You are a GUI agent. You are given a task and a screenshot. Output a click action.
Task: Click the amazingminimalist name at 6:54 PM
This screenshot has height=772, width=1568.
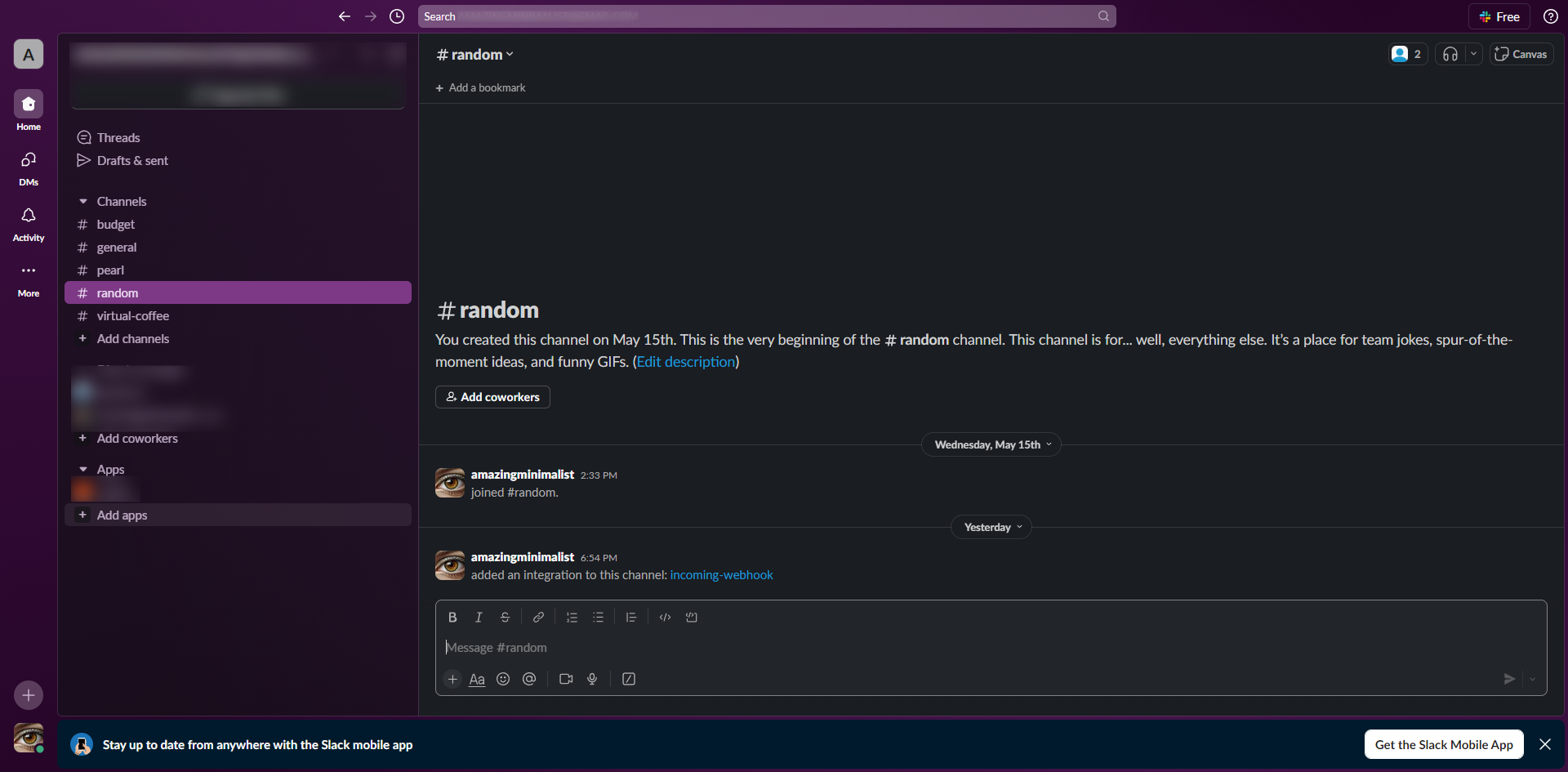(x=523, y=557)
